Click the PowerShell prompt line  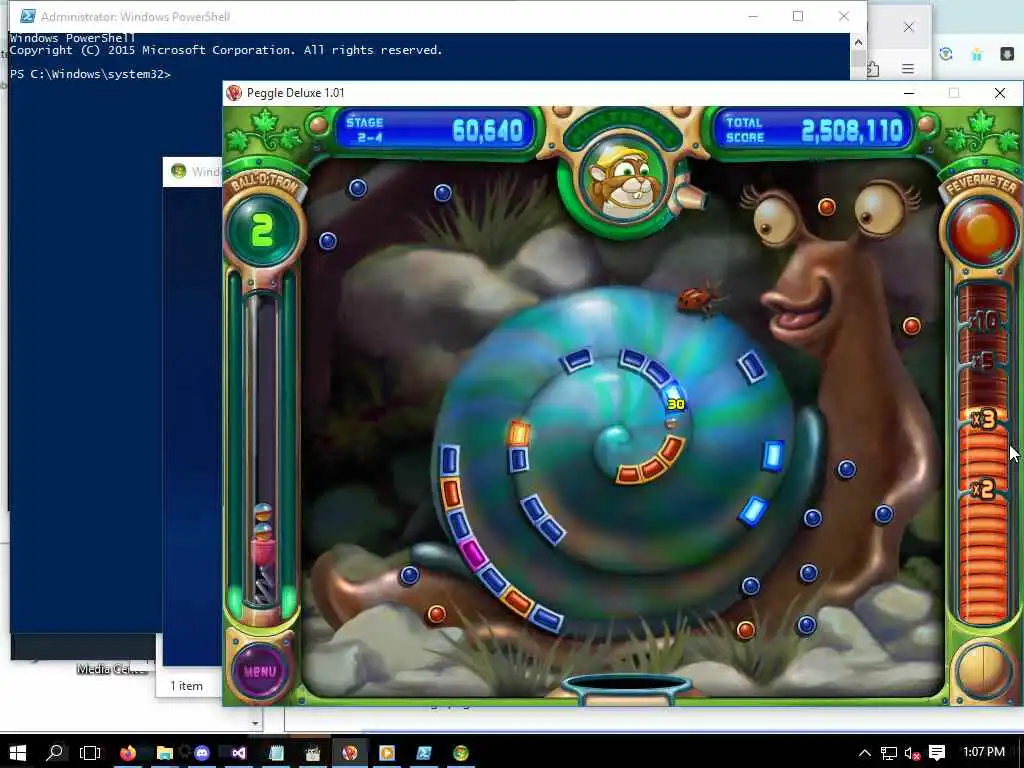coord(90,74)
